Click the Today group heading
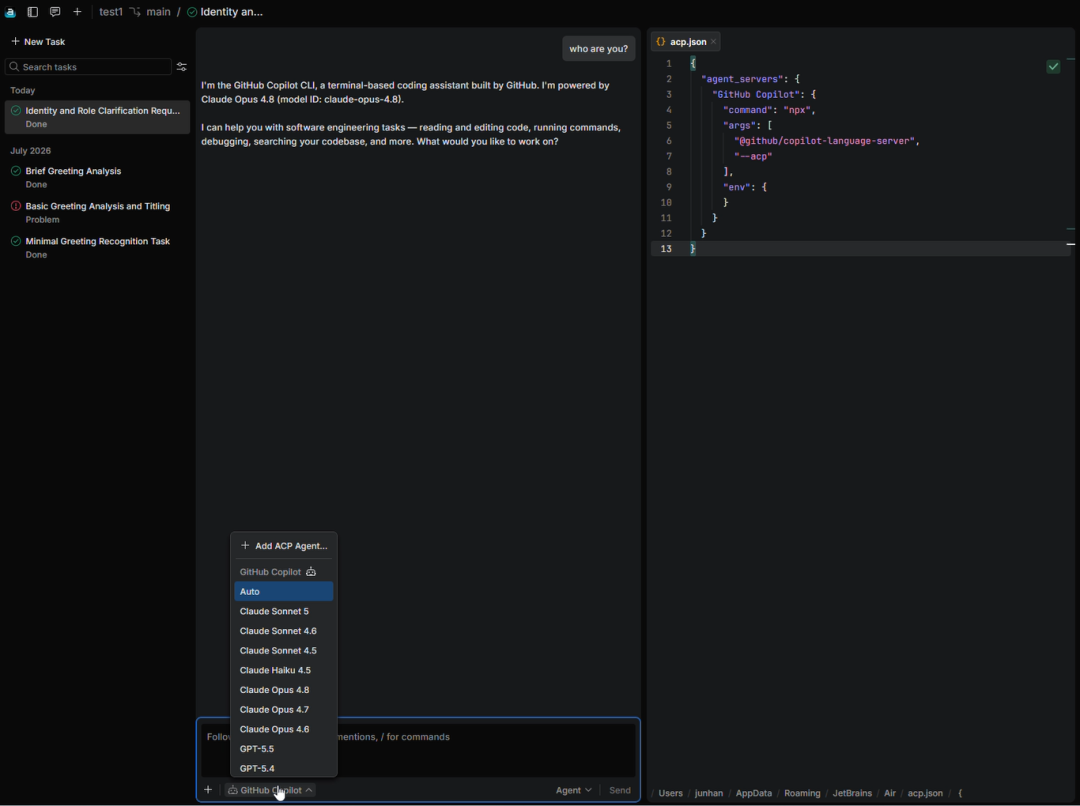 click(x=23, y=90)
